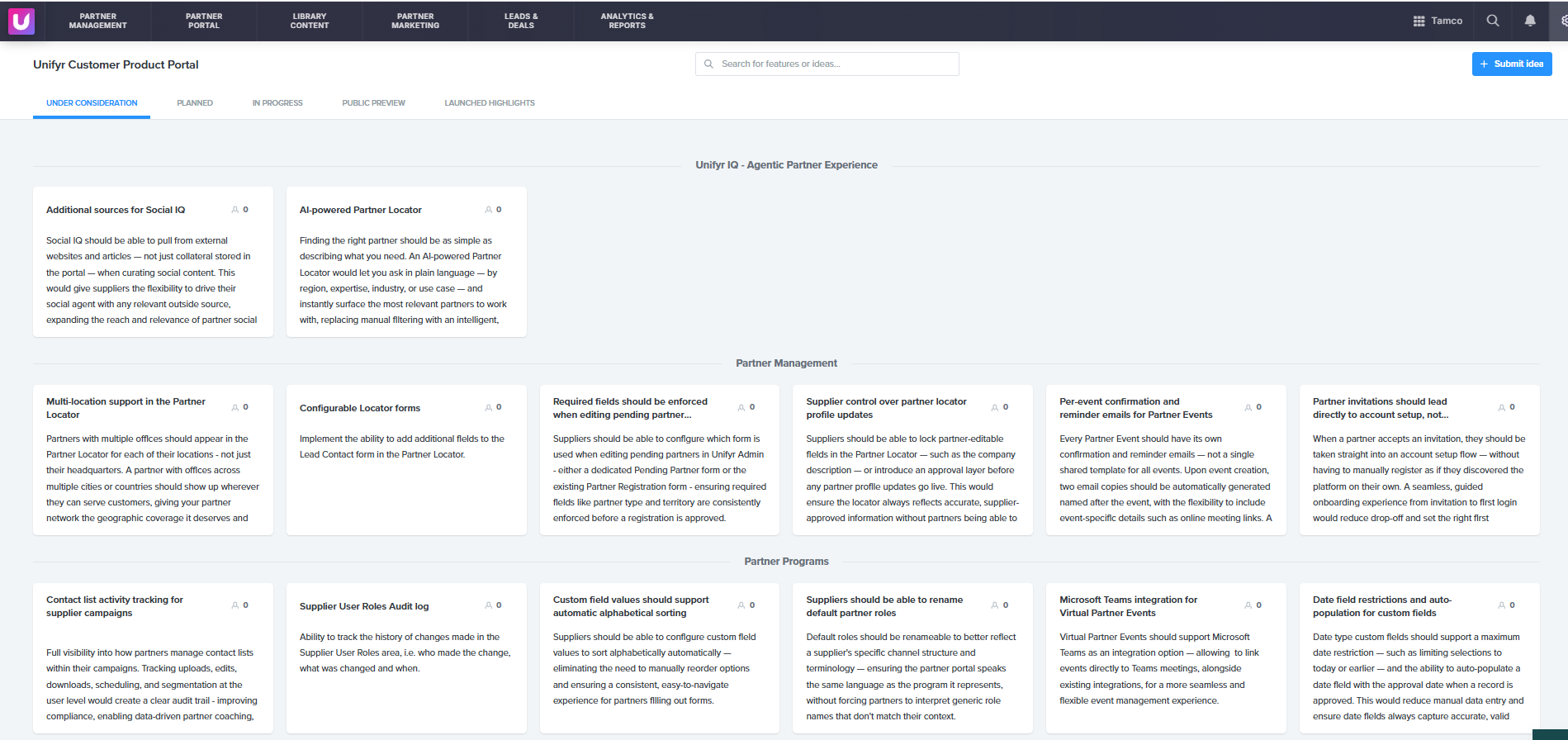Image resolution: width=1568 pixels, height=740 pixels.
Task: Vote on Required fields should be enforced card
Action: [x=747, y=407]
